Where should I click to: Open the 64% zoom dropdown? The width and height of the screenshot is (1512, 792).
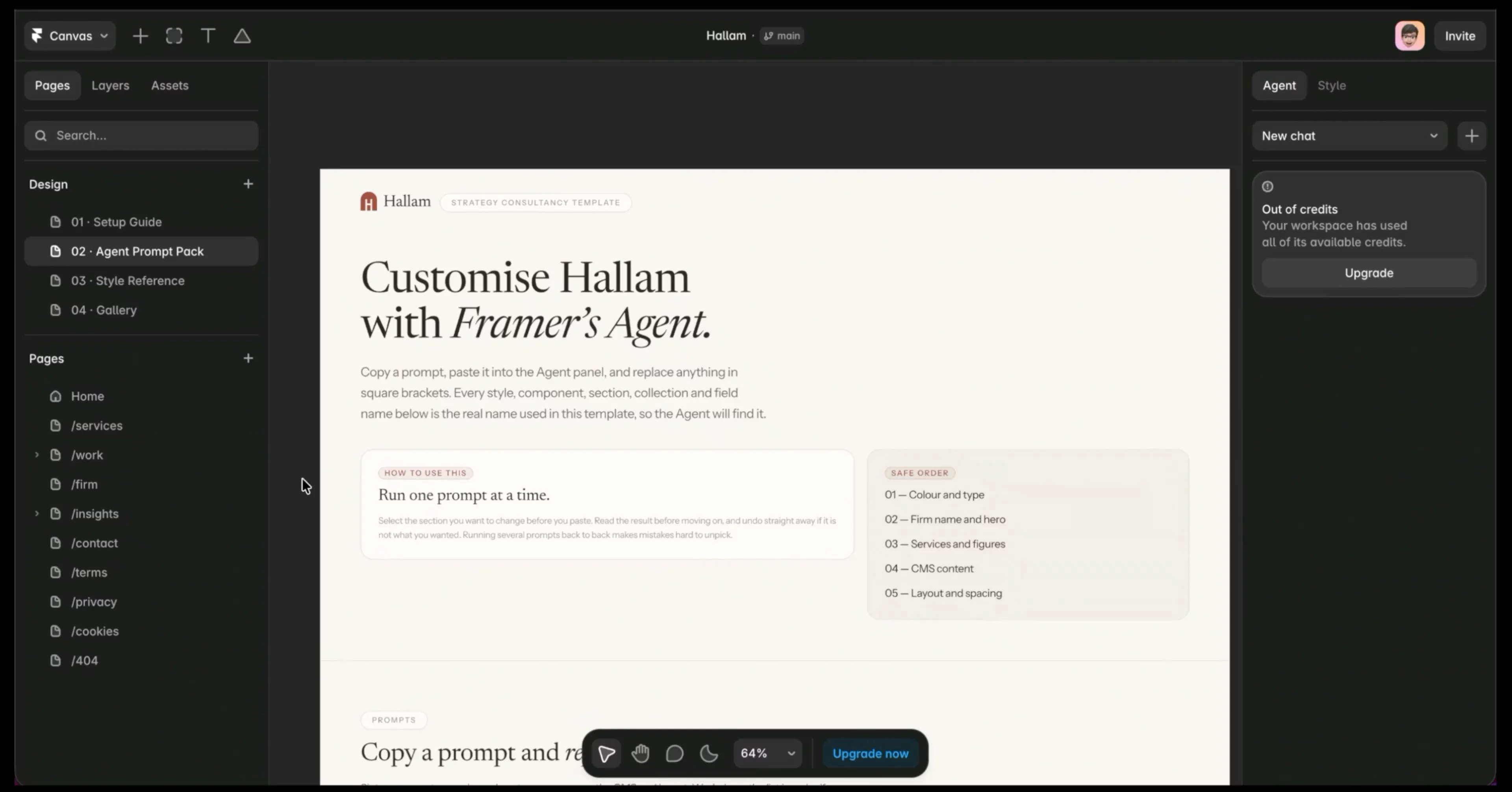(768, 753)
